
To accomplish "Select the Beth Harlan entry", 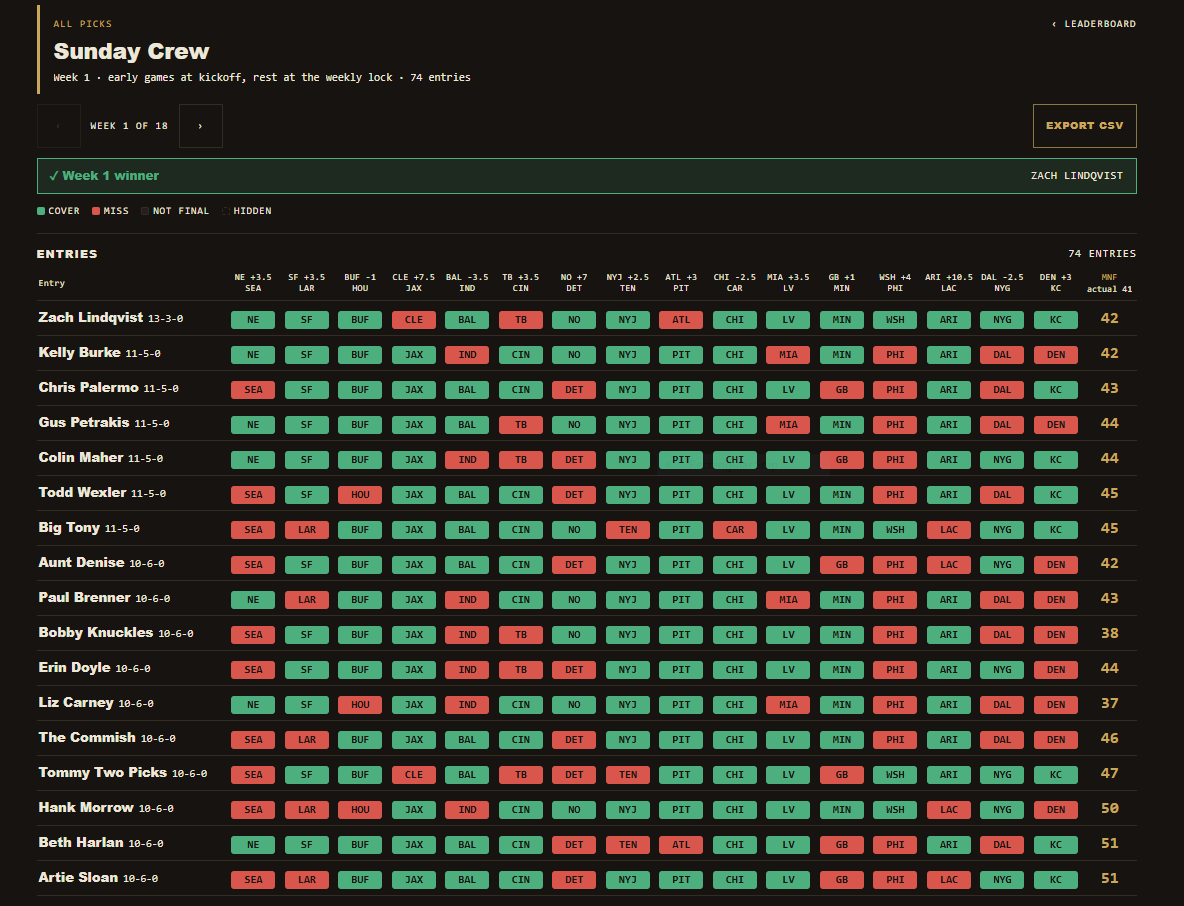I will [81, 843].
